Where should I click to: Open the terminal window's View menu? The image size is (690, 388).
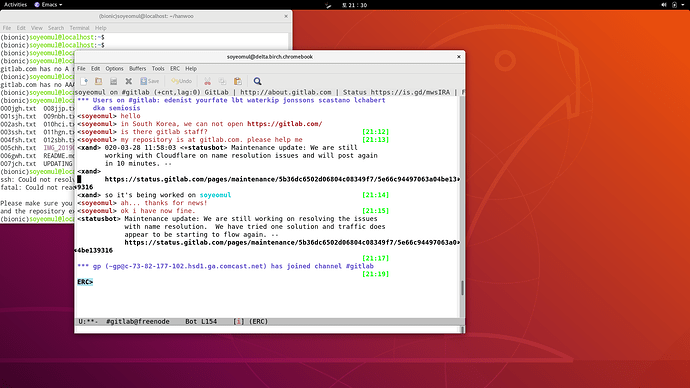(37, 28)
